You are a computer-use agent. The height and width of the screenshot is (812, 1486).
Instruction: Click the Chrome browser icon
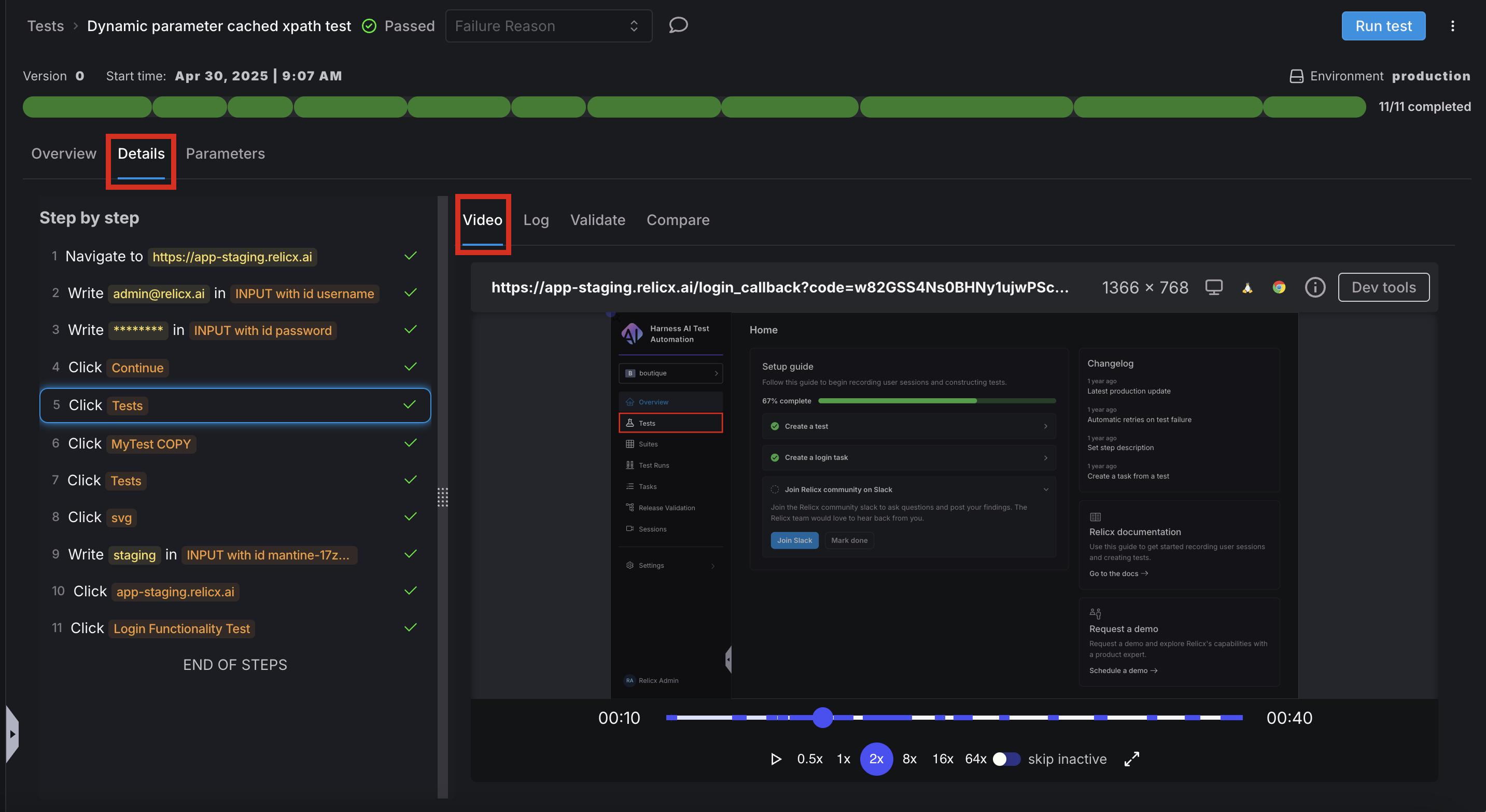(1279, 287)
